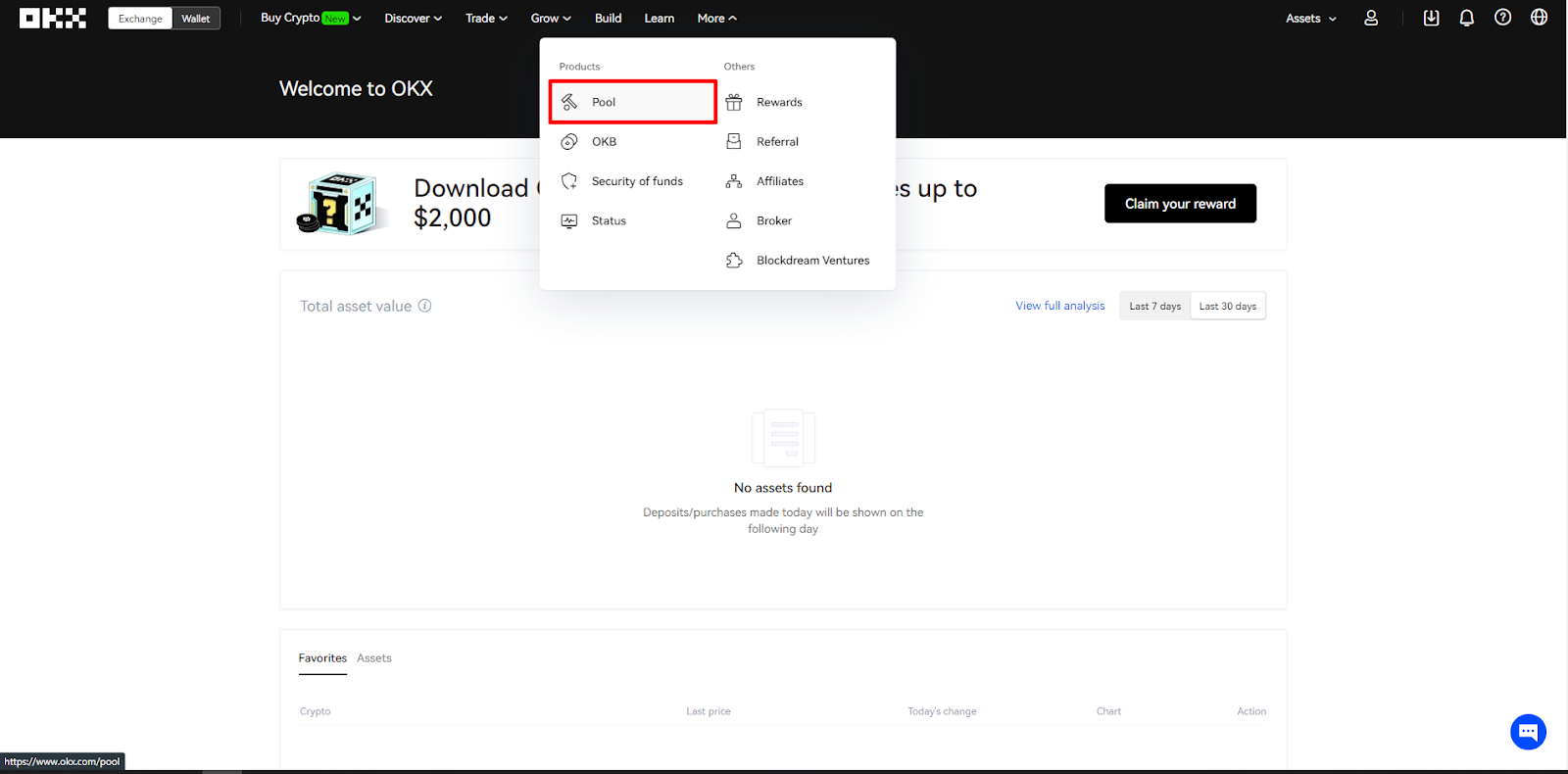Switch to the Favorites tab
Viewport: 1568px width, 774px height.
pyautogui.click(x=322, y=658)
